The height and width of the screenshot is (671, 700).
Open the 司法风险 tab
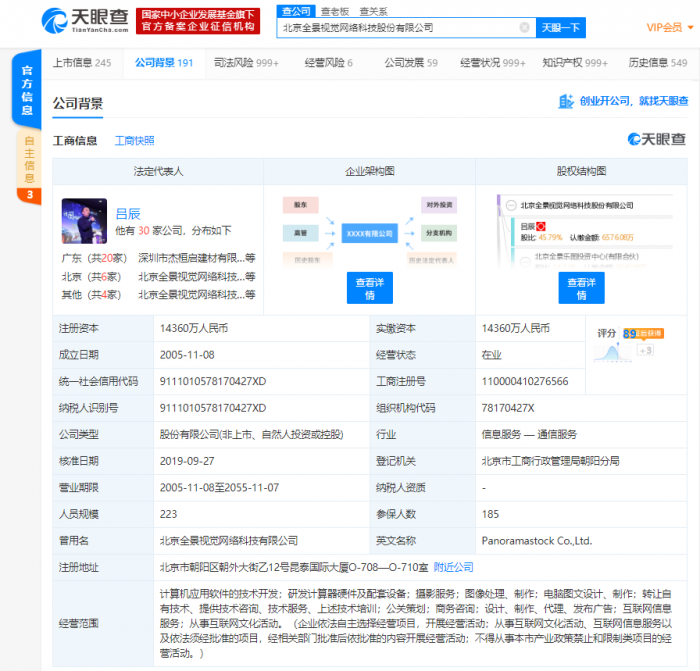click(x=246, y=63)
